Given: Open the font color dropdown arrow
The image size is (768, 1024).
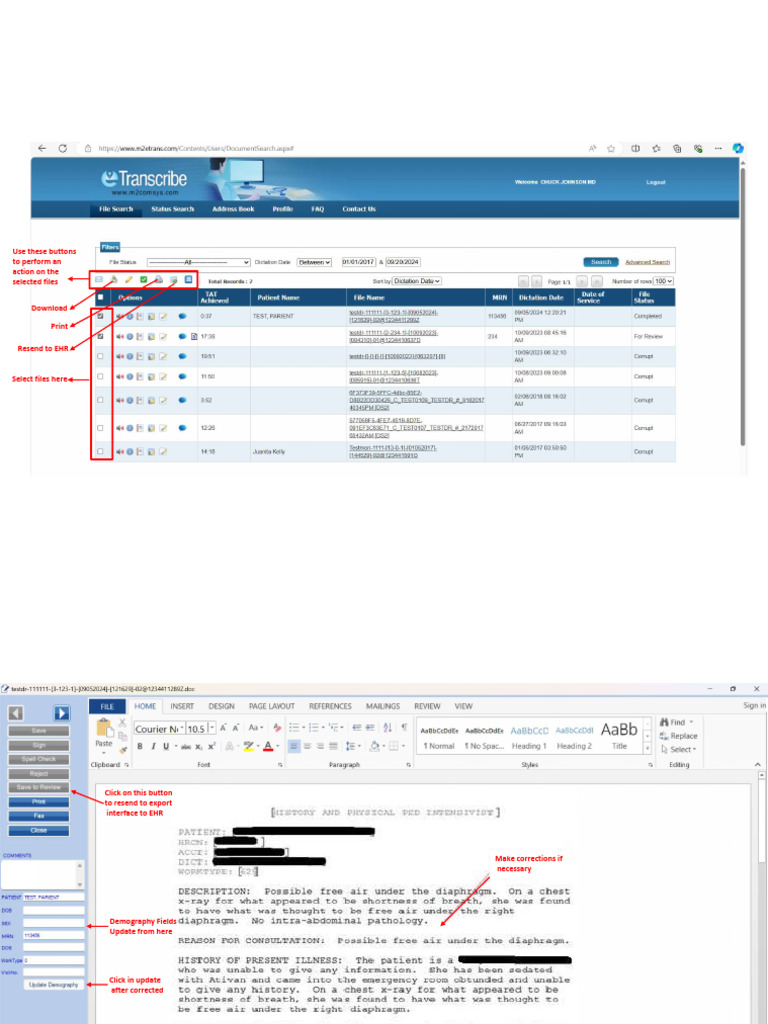Looking at the screenshot, I should (278, 746).
